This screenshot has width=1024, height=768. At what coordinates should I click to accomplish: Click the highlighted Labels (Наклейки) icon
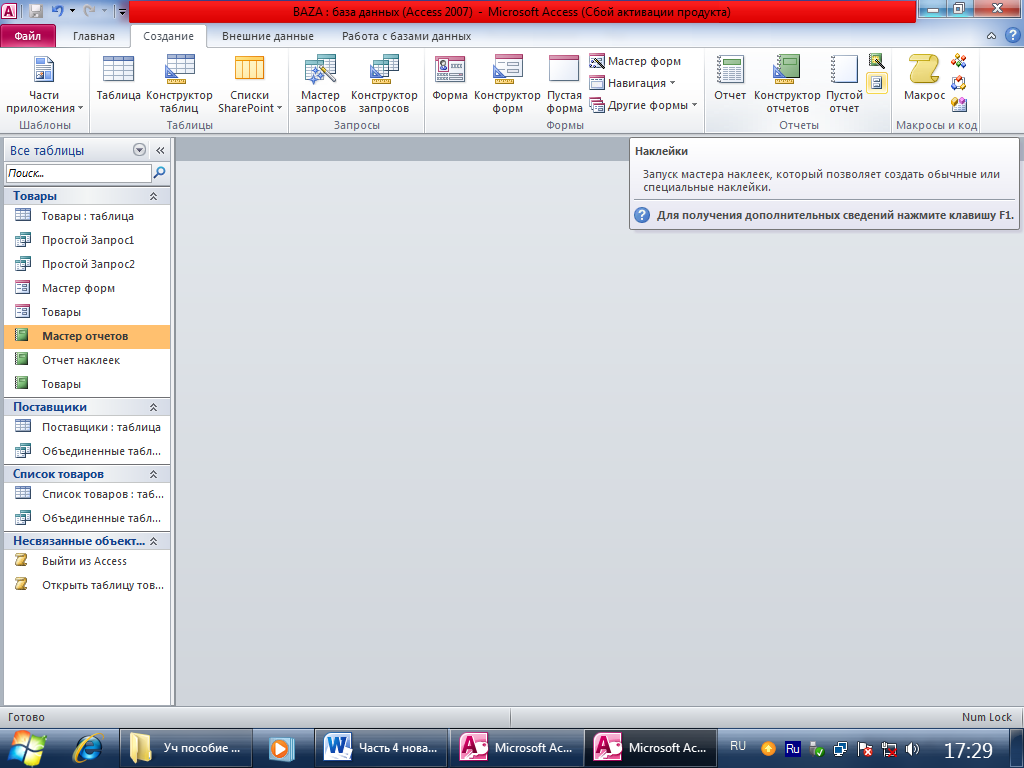(x=876, y=83)
